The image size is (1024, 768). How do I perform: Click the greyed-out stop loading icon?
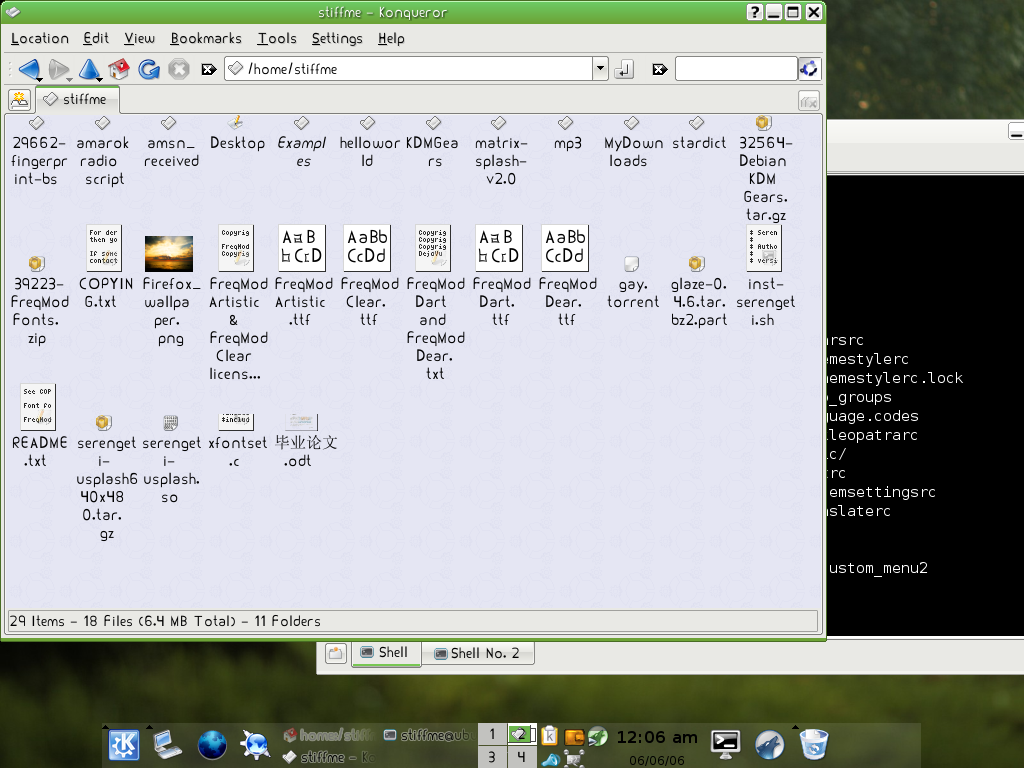(178, 68)
